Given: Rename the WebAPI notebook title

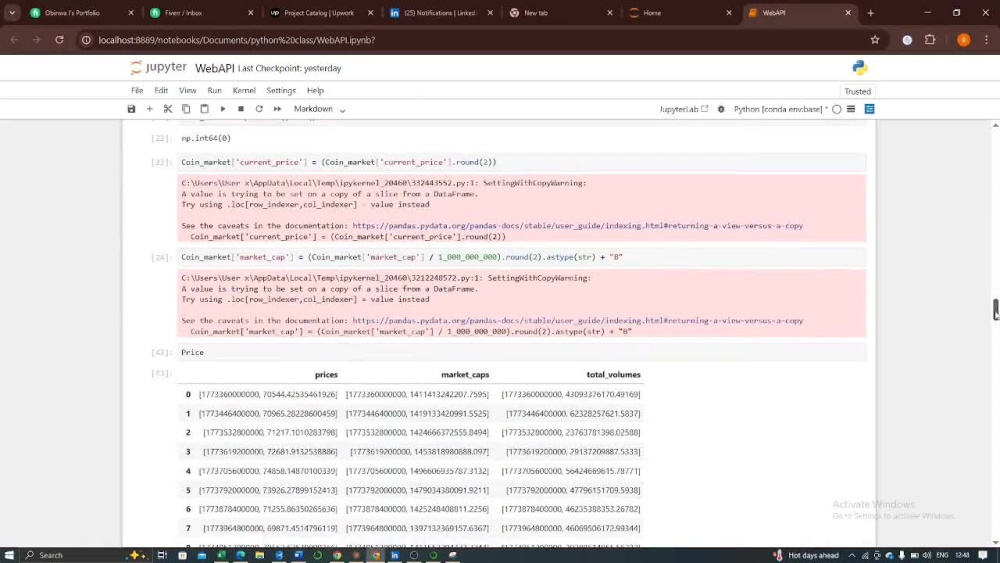Looking at the screenshot, I should (x=214, y=68).
